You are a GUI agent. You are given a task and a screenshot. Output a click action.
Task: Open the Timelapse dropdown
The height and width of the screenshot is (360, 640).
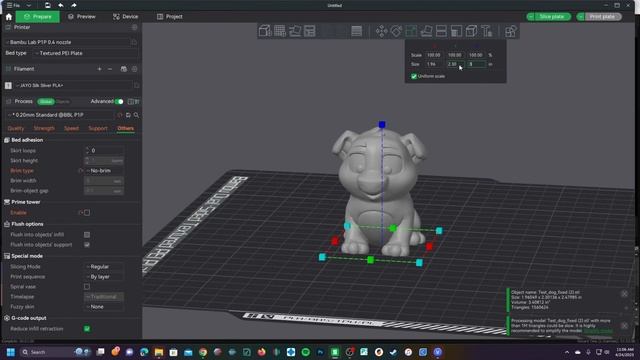[104, 297]
